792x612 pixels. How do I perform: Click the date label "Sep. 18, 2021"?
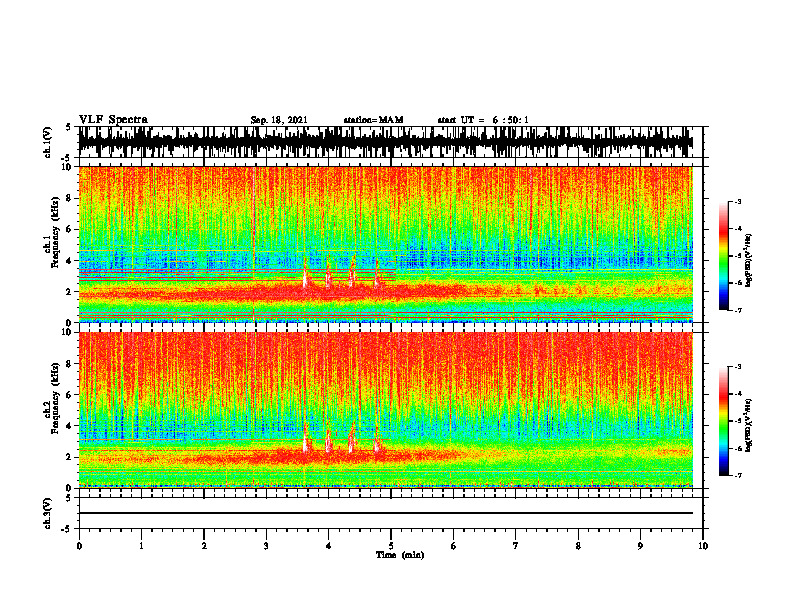(x=279, y=120)
